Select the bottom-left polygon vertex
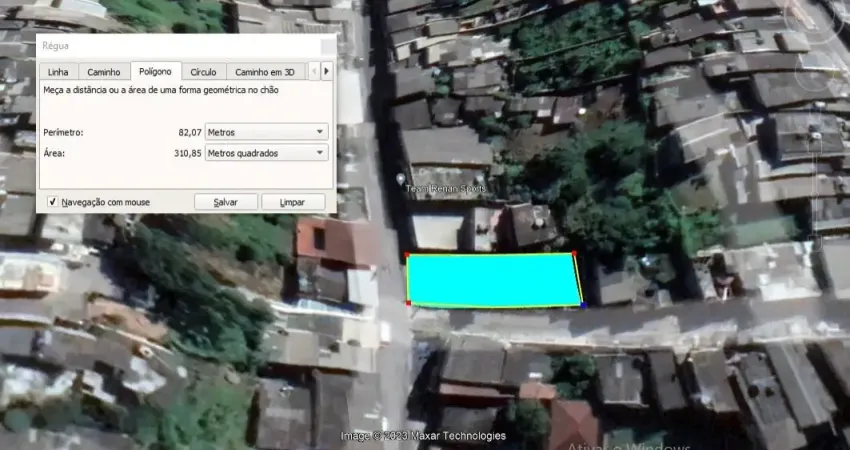The width and height of the screenshot is (850, 450). pos(408,303)
